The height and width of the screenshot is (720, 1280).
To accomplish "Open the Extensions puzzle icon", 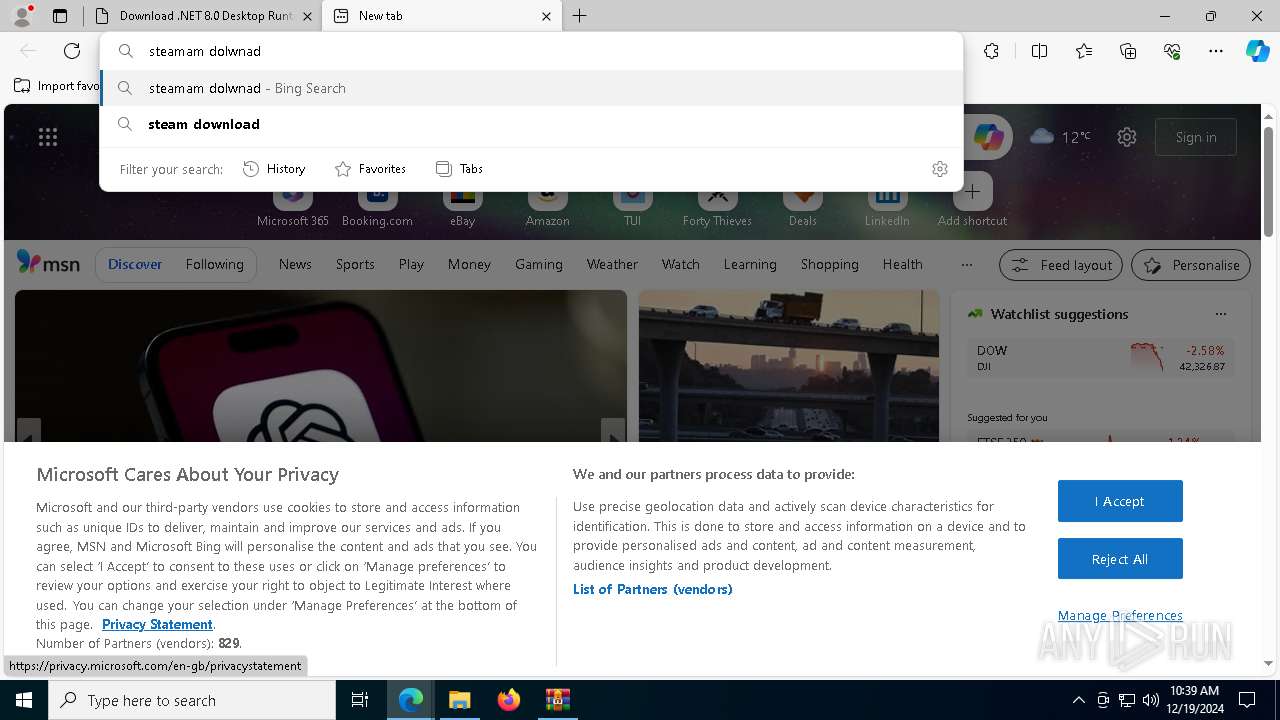I will (x=991, y=51).
